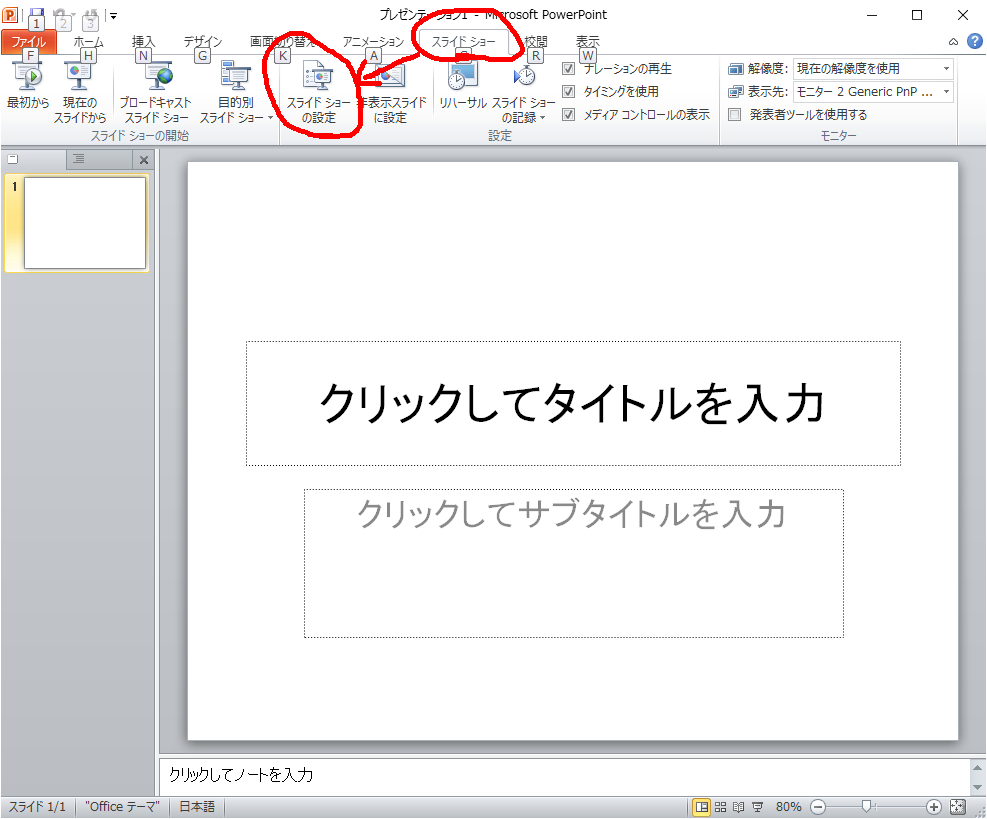Select slide 1 thumbnail in panel
The width and height of the screenshot is (987, 819).
point(85,223)
